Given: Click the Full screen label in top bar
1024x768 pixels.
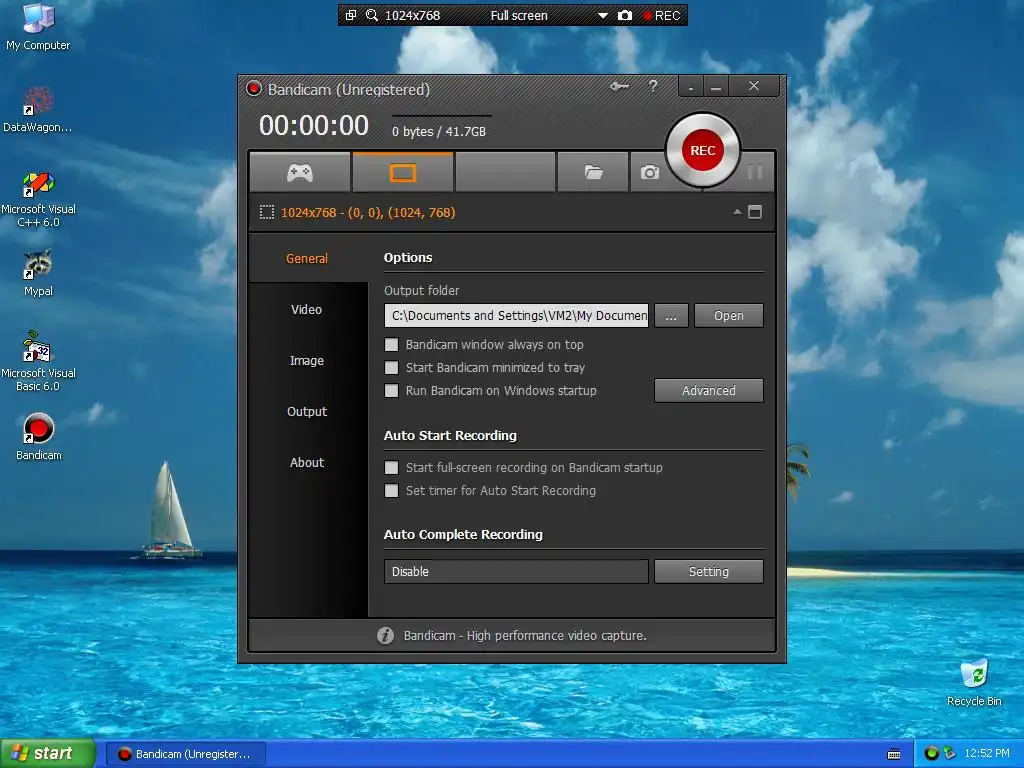Looking at the screenshot, I should (519, 16).
